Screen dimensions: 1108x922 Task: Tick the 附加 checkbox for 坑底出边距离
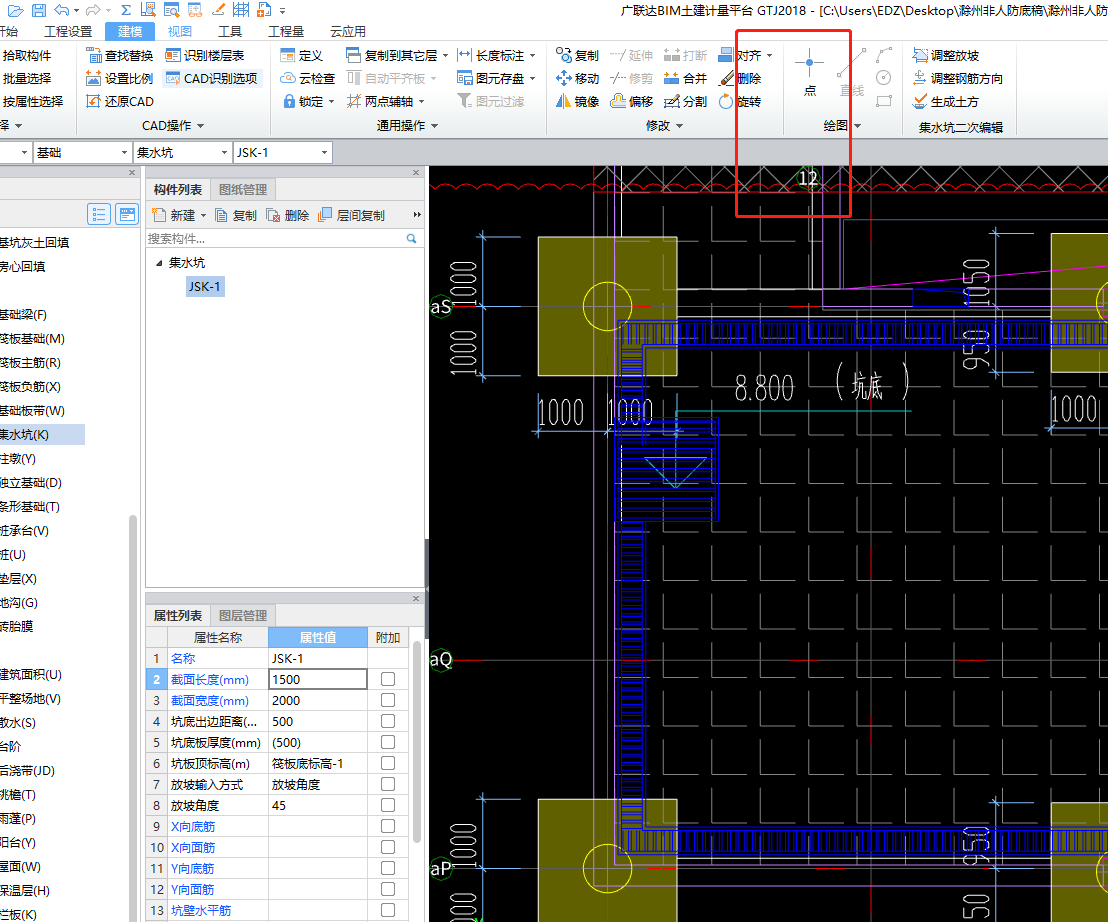388,721
